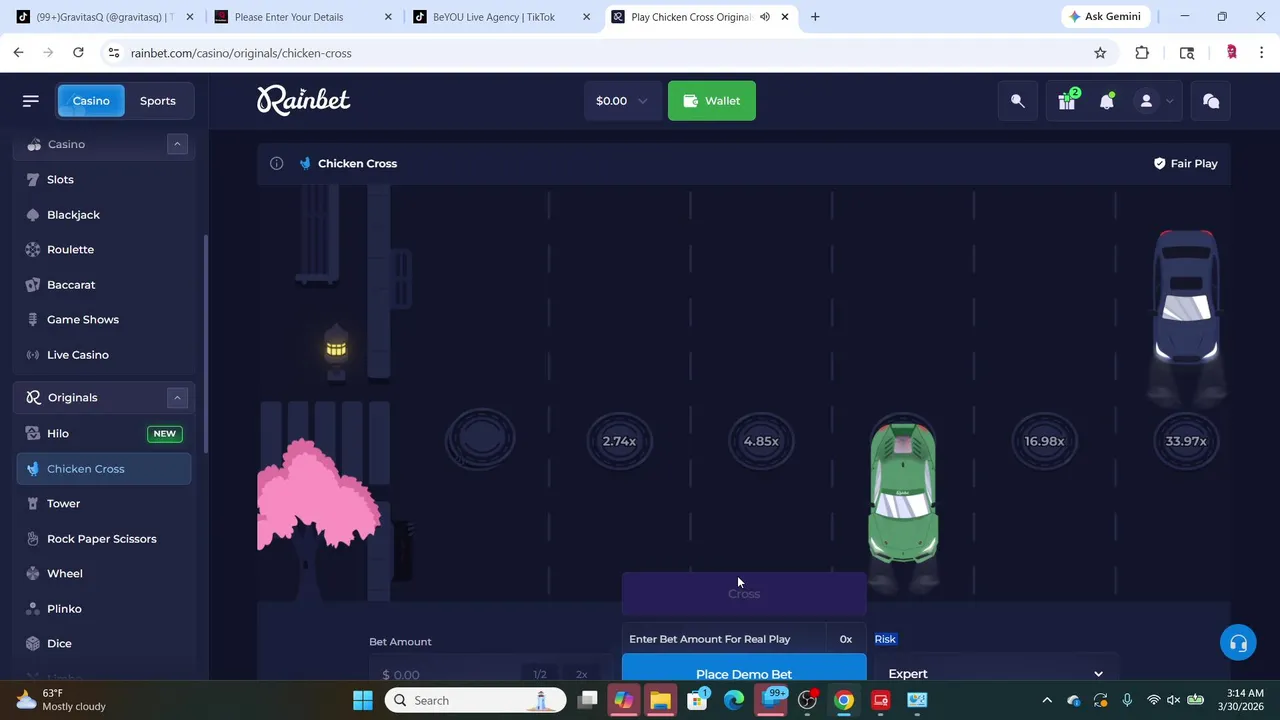The height and width of the screenshot is (720, 1280).
Task: Click the Cross button
Action: coord(744,593)
